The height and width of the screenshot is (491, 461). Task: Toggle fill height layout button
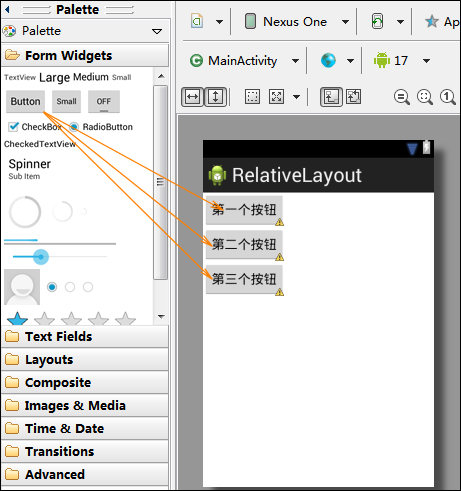tap(215, 97)
